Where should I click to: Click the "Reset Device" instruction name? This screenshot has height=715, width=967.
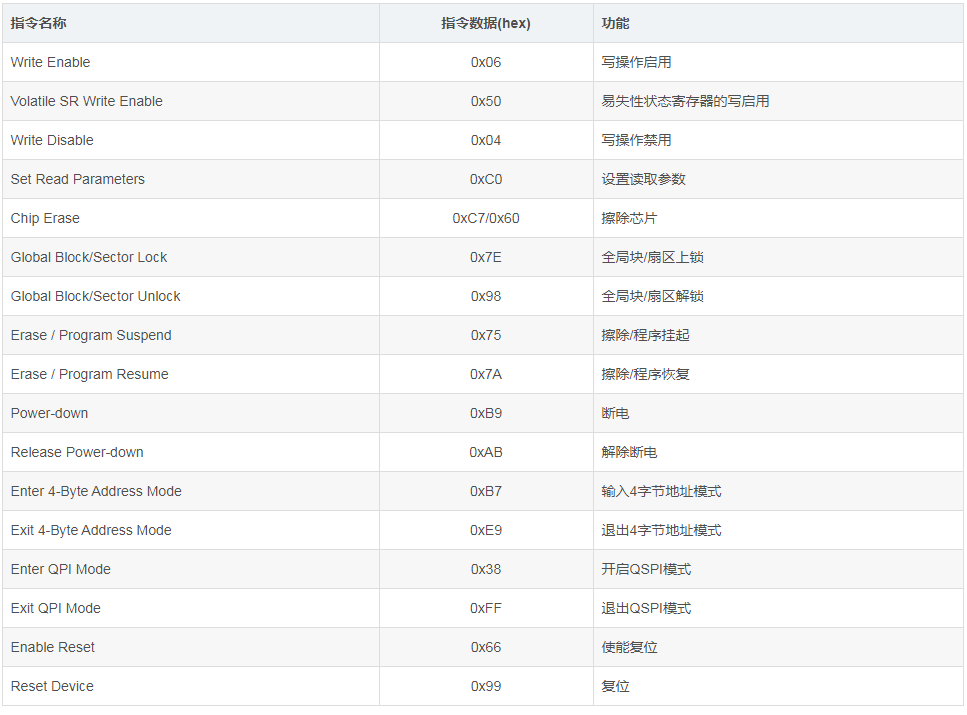click(x=52, y=686)
